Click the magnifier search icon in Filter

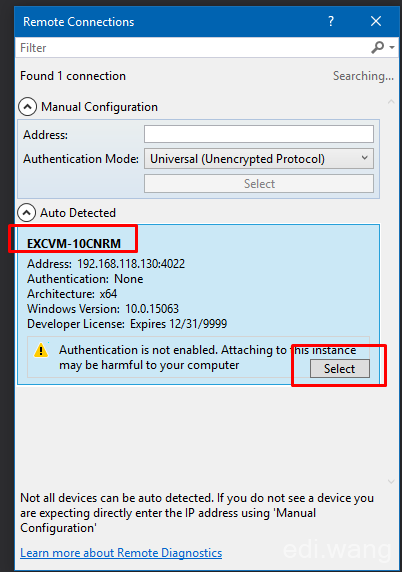[x=378, y=47]
